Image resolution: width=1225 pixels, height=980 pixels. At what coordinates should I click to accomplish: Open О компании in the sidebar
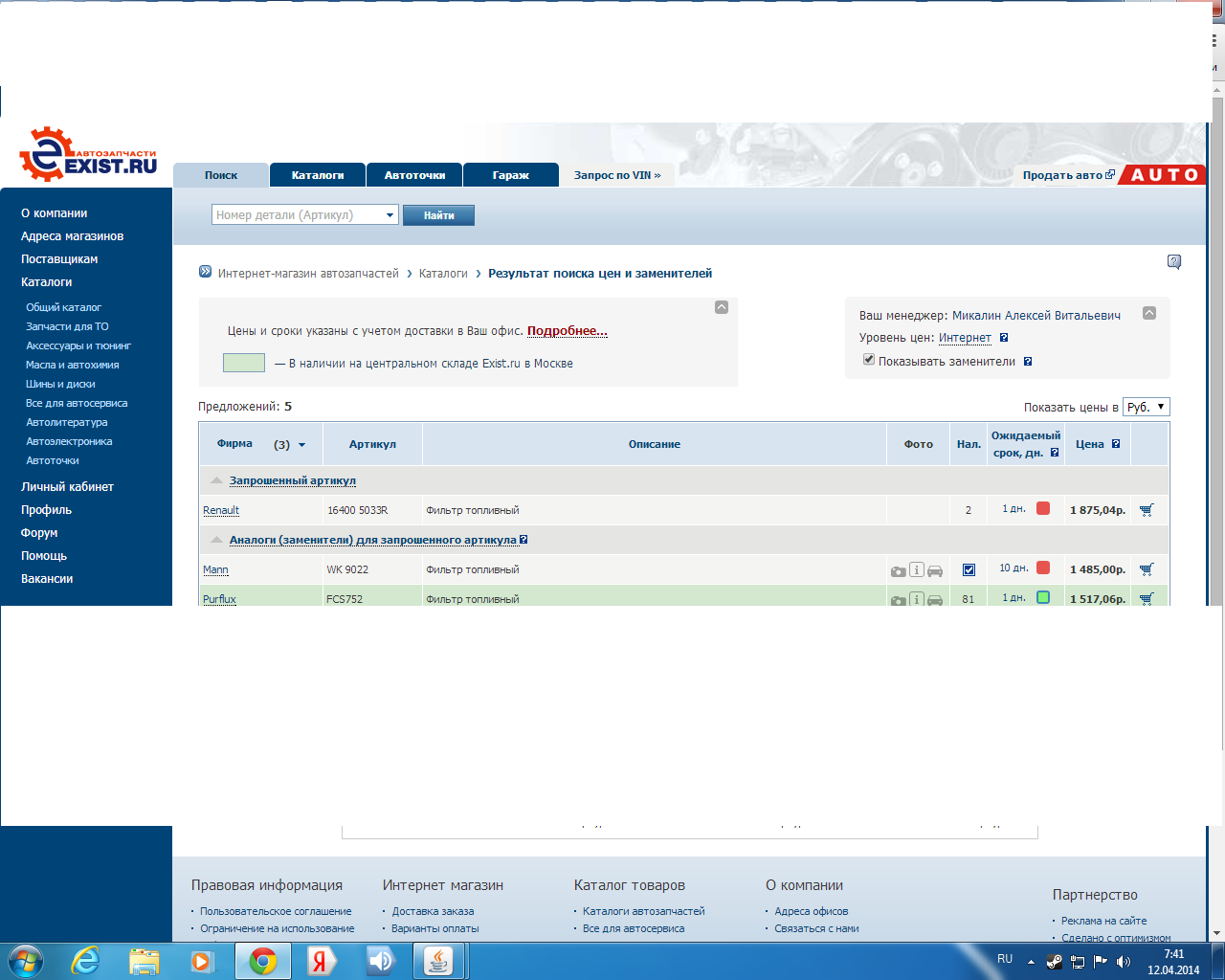[x=55, y=213]
